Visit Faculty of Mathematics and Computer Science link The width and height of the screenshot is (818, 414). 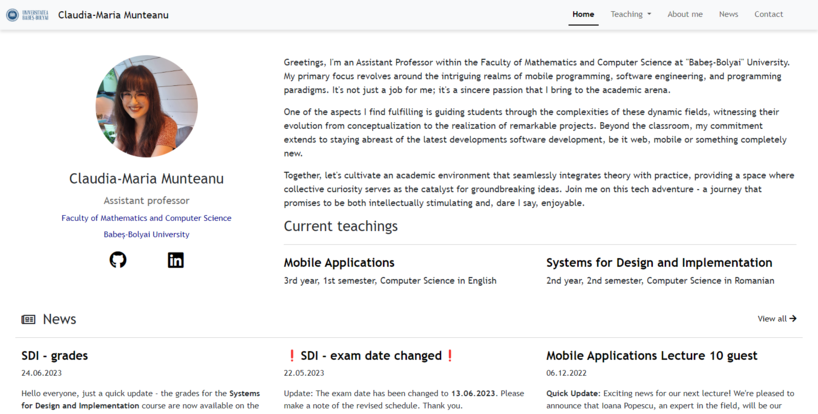[147, 218]
